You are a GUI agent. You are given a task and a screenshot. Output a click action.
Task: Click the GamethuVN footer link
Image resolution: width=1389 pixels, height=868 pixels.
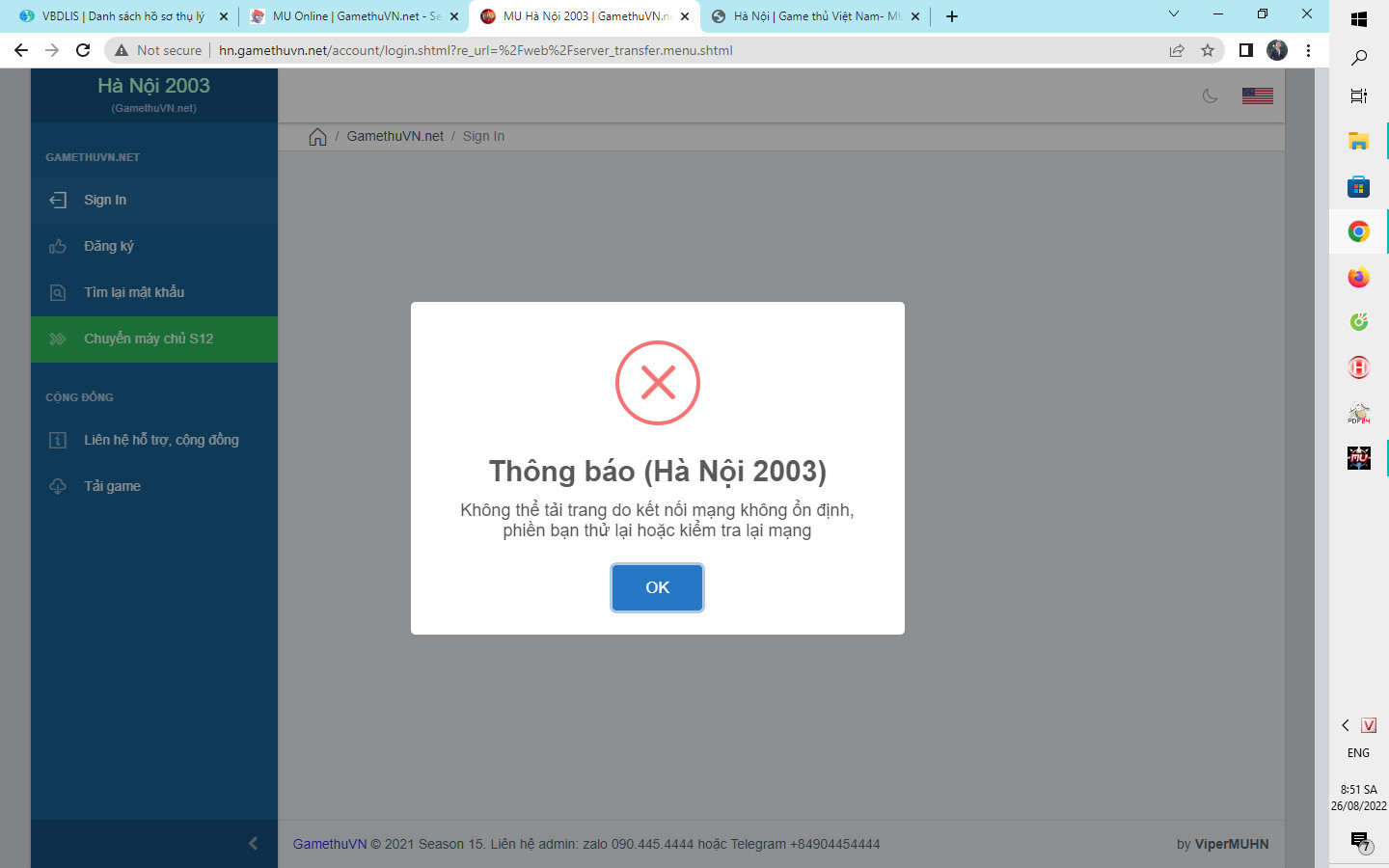pos(330,844)
